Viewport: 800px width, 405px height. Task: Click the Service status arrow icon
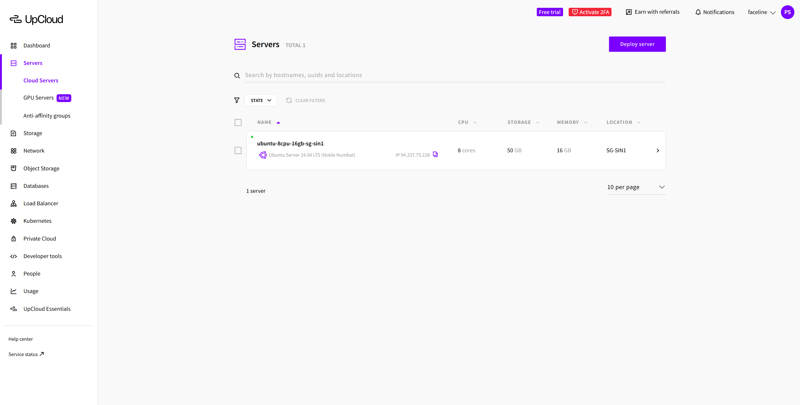click(x=42, y=354)
